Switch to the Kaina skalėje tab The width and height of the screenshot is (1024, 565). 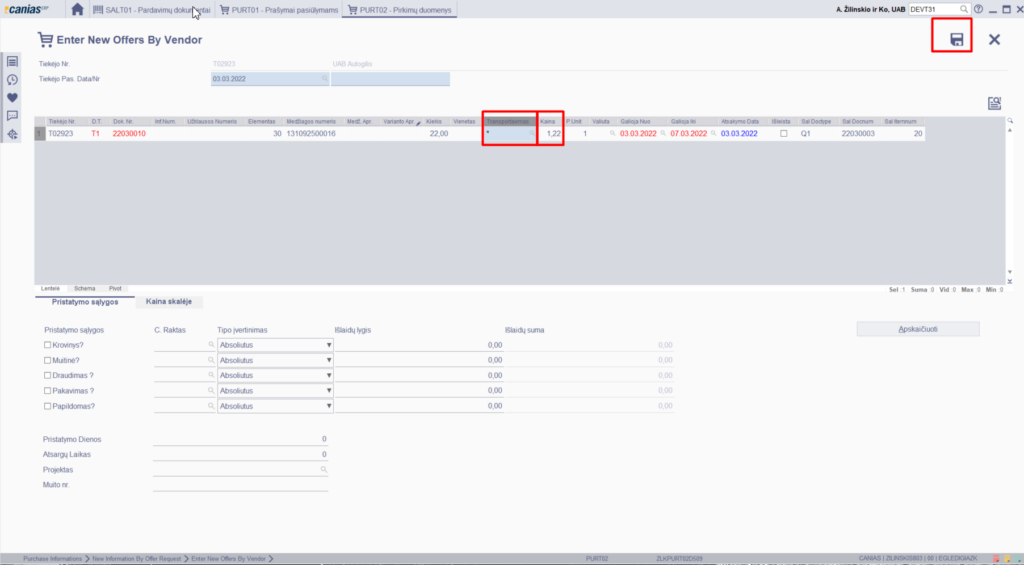coord(169,301)
